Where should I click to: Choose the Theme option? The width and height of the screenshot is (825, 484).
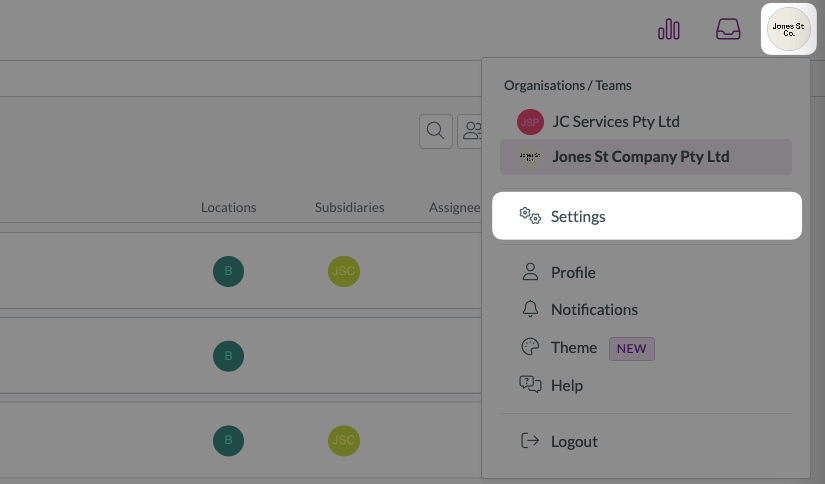(573, 348)
